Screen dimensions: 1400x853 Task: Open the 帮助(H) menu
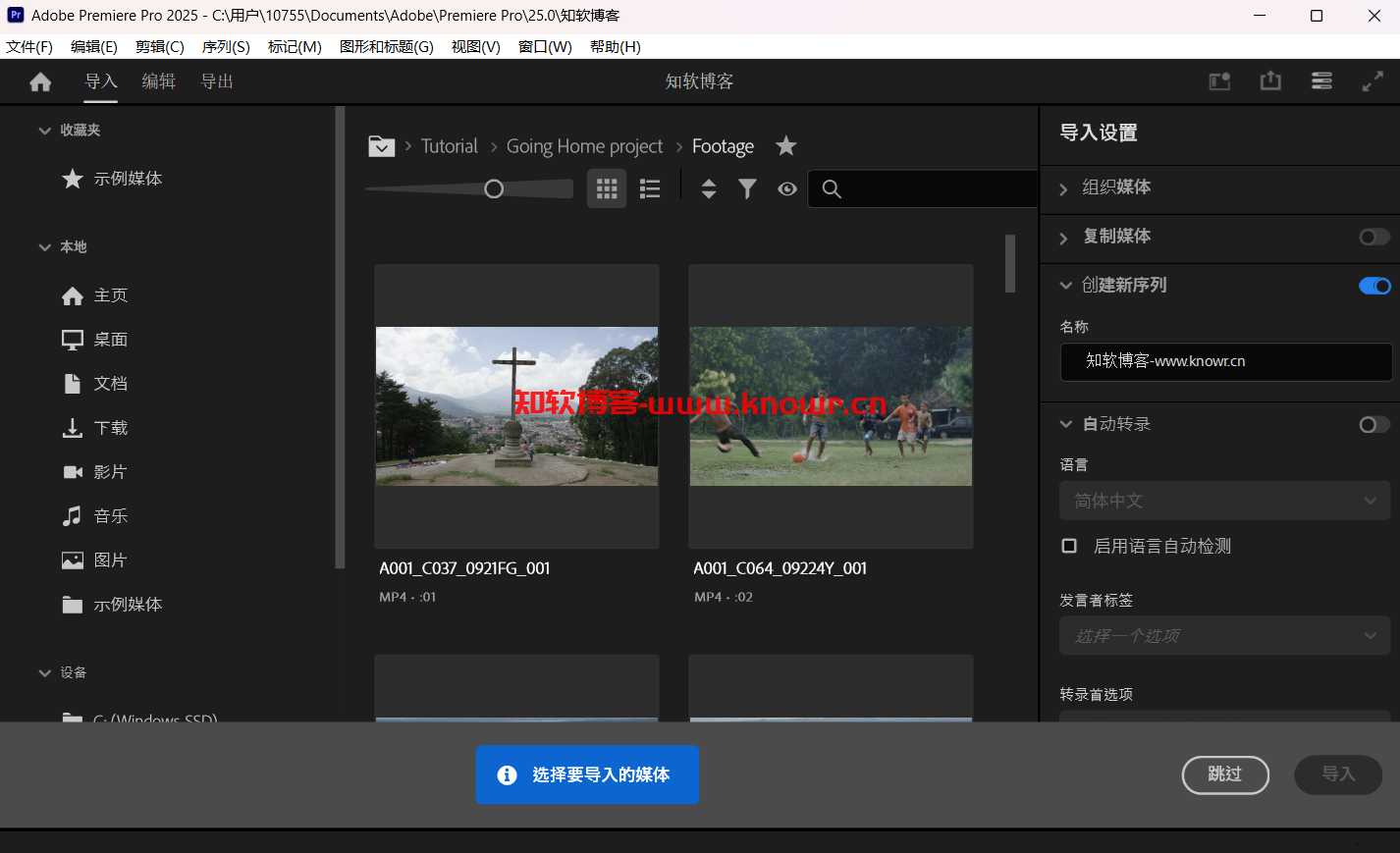(616, 46)
